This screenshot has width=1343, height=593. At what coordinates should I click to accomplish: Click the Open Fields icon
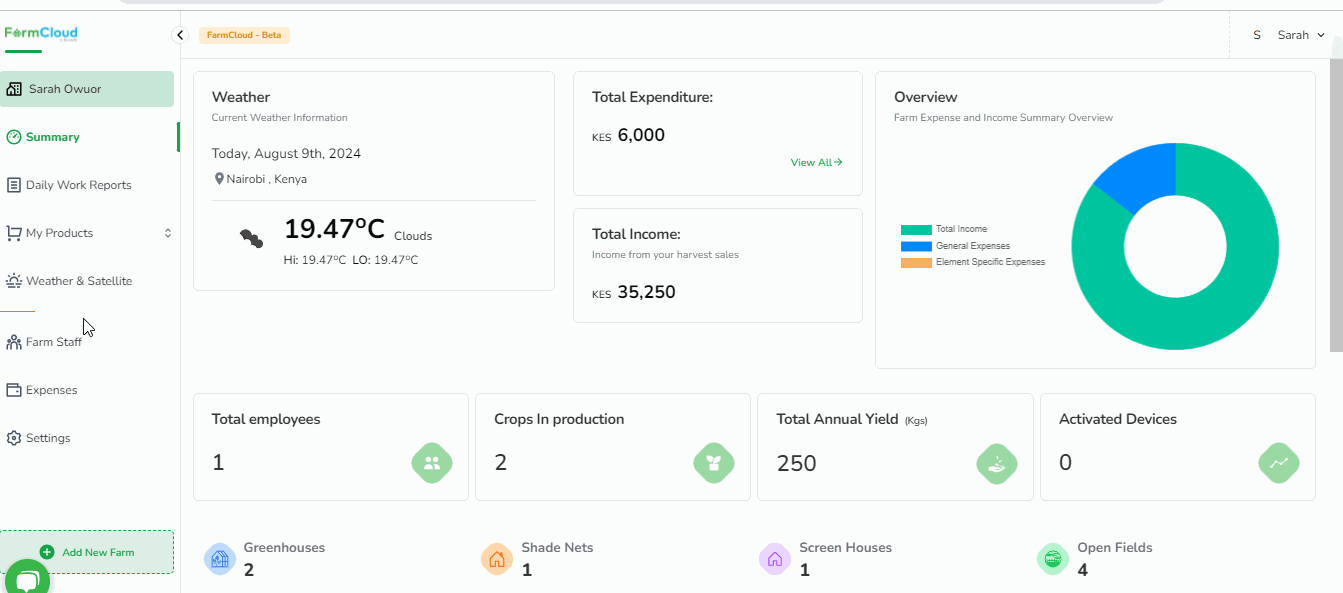click(1053, 559)
